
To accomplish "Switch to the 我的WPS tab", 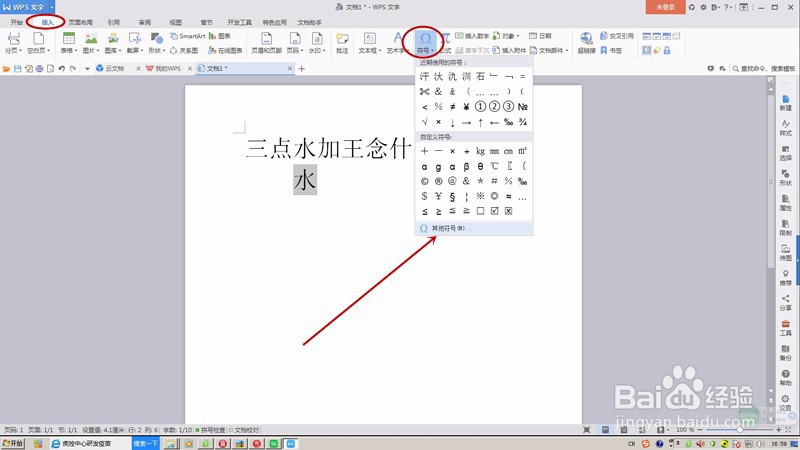I will click(x=168, y=68).
